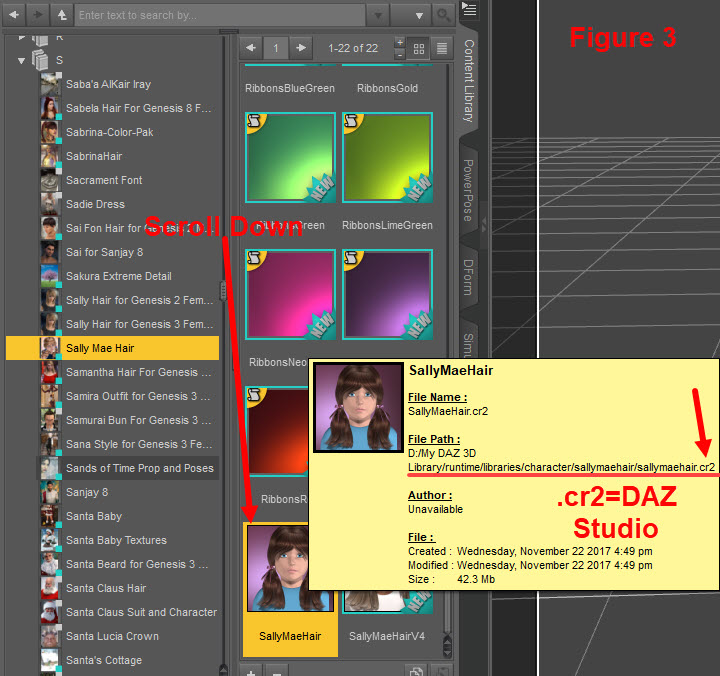Switch to list view layout

442,47
